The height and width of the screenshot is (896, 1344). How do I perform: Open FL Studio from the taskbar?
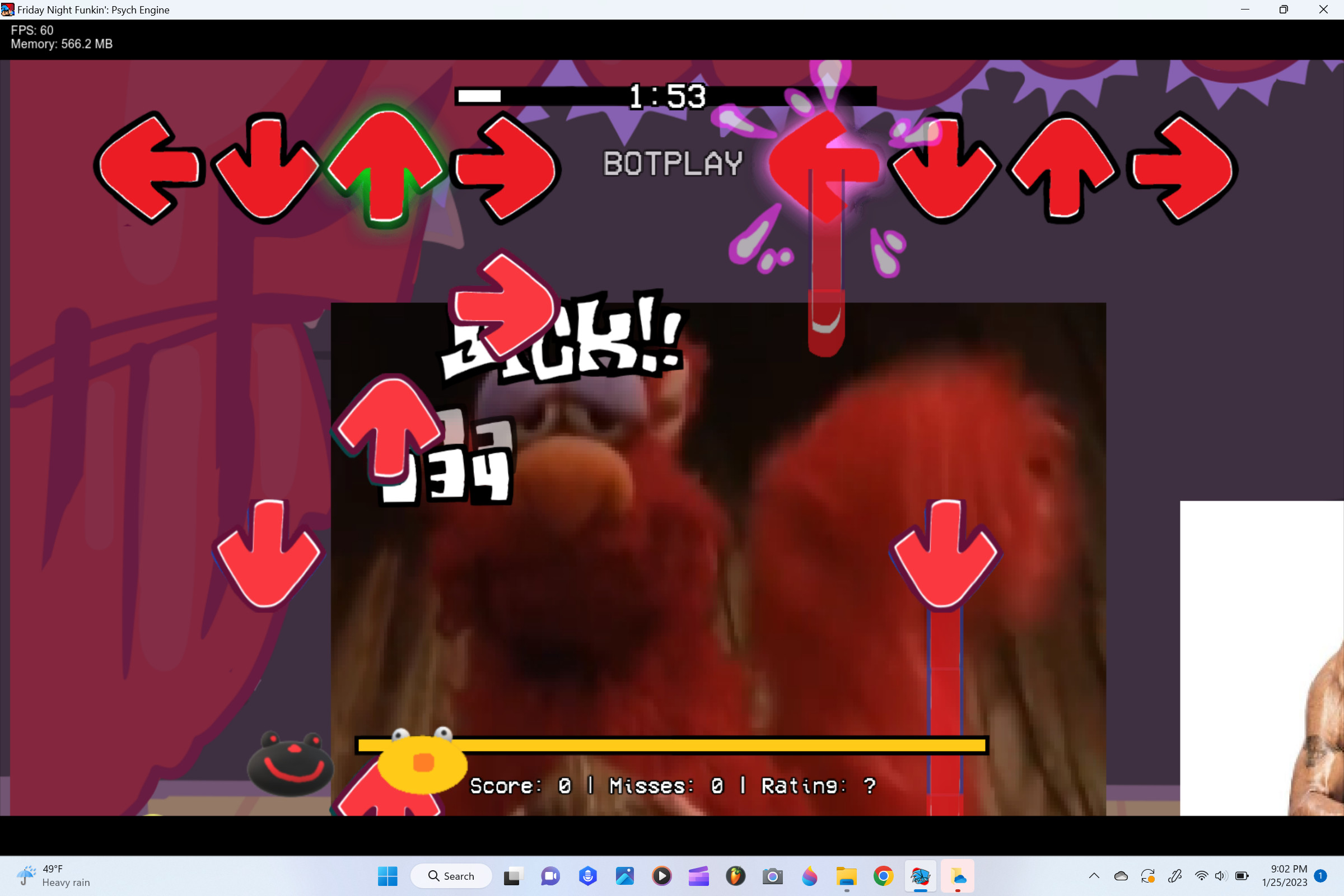tap(736, 876)
